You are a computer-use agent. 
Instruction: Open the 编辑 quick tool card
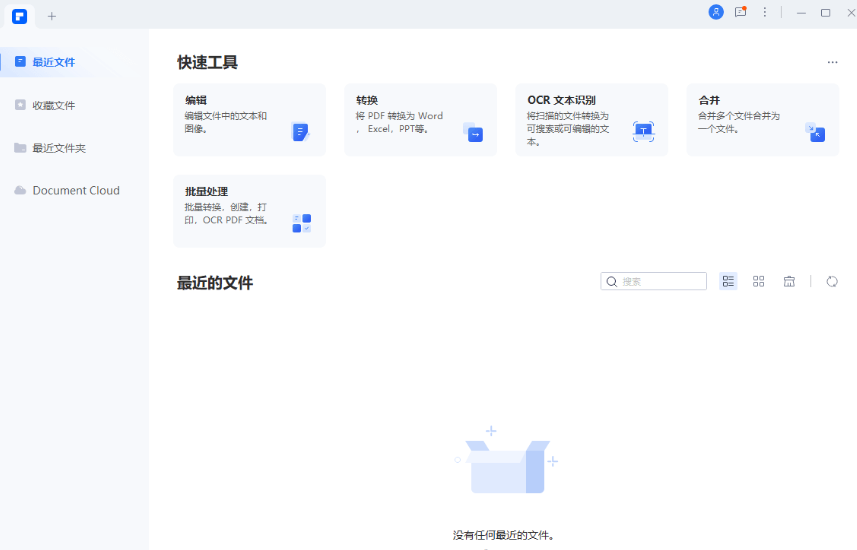tap(250, 120)
